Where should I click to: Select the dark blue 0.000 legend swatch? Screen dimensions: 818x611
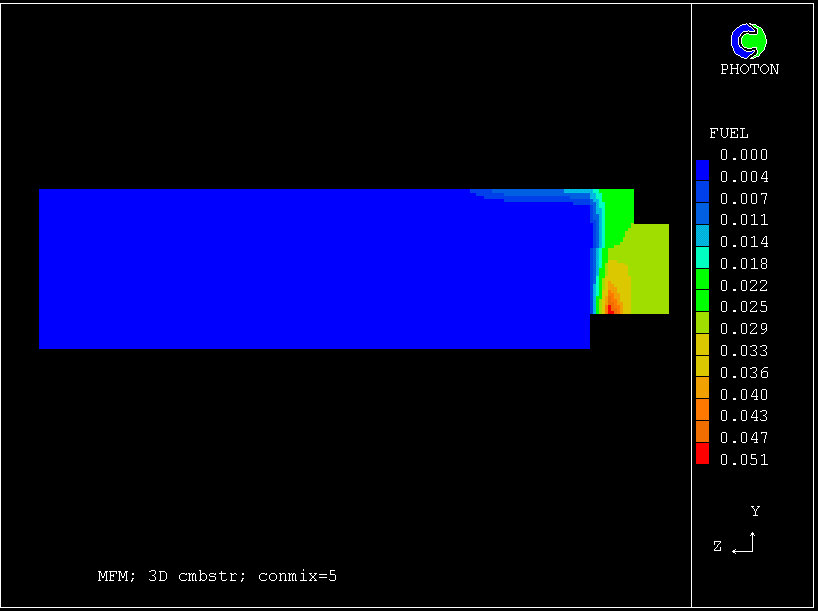click(702, 169)
